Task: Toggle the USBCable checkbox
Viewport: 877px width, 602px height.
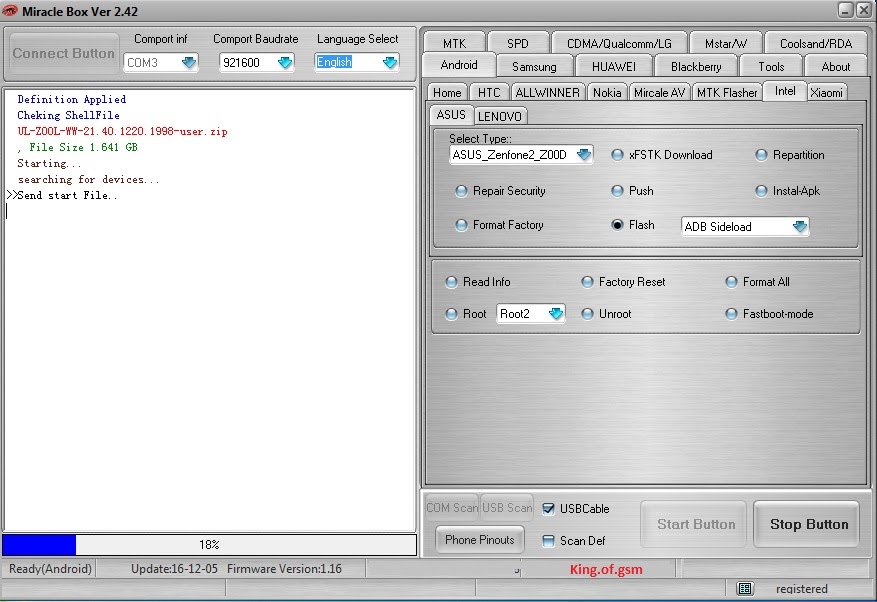Action: [x=548, y=509]
